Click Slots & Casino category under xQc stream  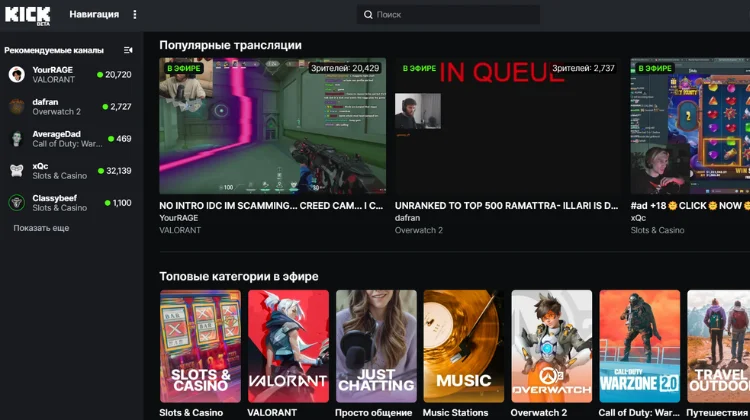(657, 230)
